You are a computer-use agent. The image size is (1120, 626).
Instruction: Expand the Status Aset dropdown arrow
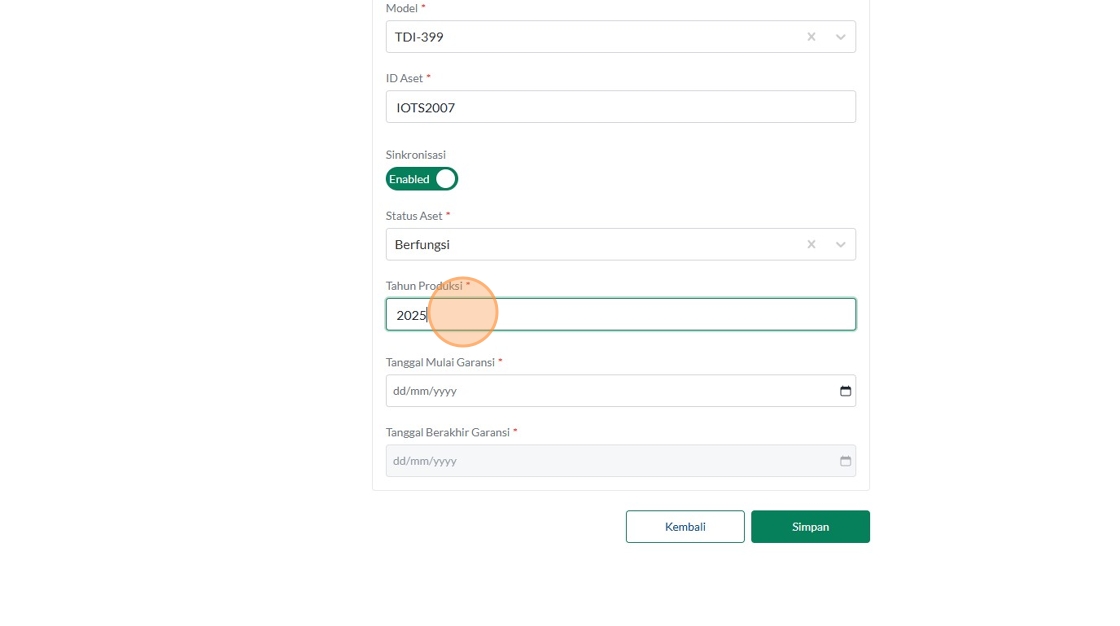coord(840,245)
